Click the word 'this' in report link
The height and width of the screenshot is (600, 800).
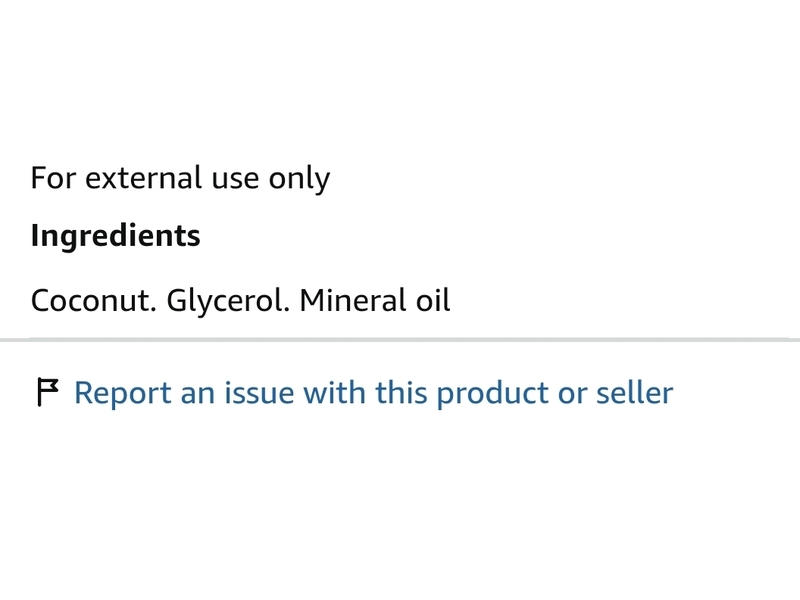(x=401, y=393)
